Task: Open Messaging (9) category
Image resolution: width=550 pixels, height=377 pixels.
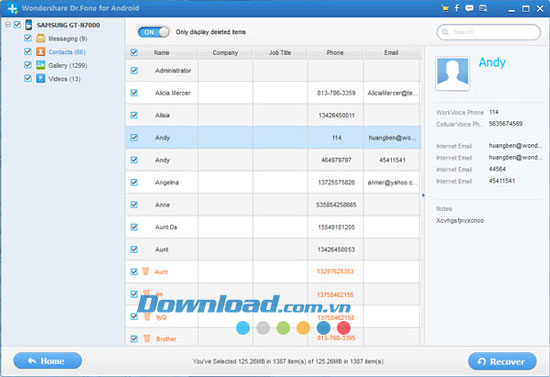Action: [68, 39]
